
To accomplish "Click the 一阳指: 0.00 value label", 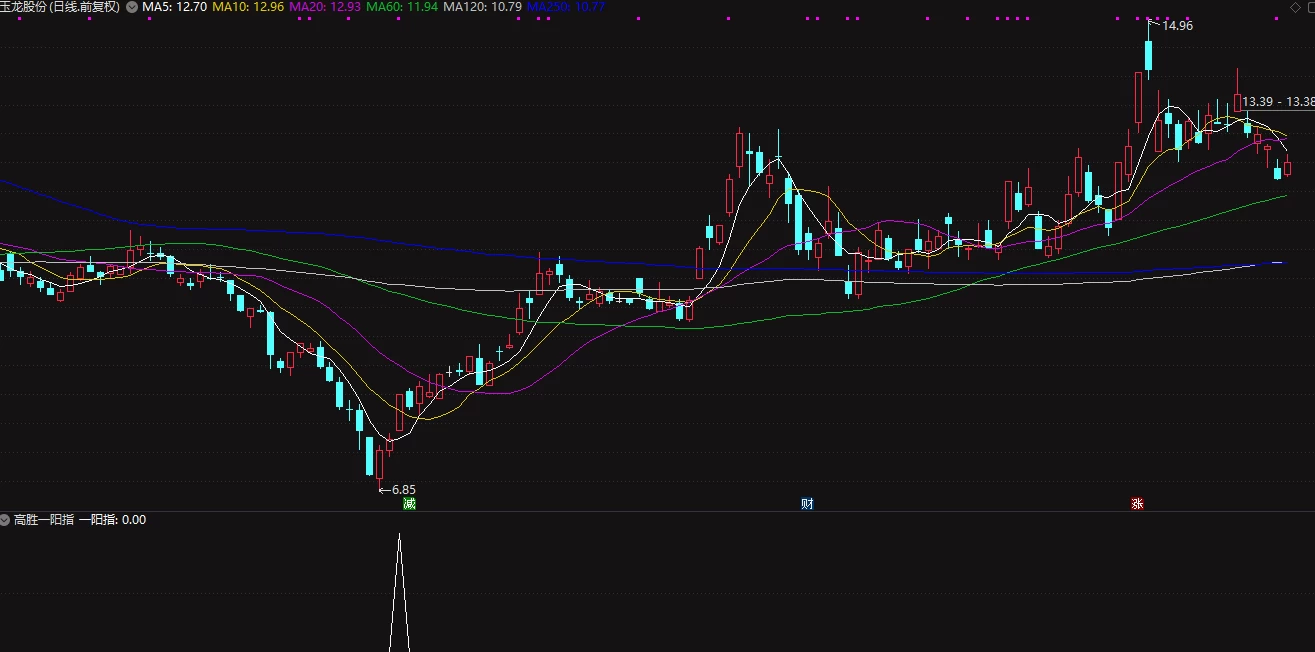I will pyautogui.click(x=113, y=520).
